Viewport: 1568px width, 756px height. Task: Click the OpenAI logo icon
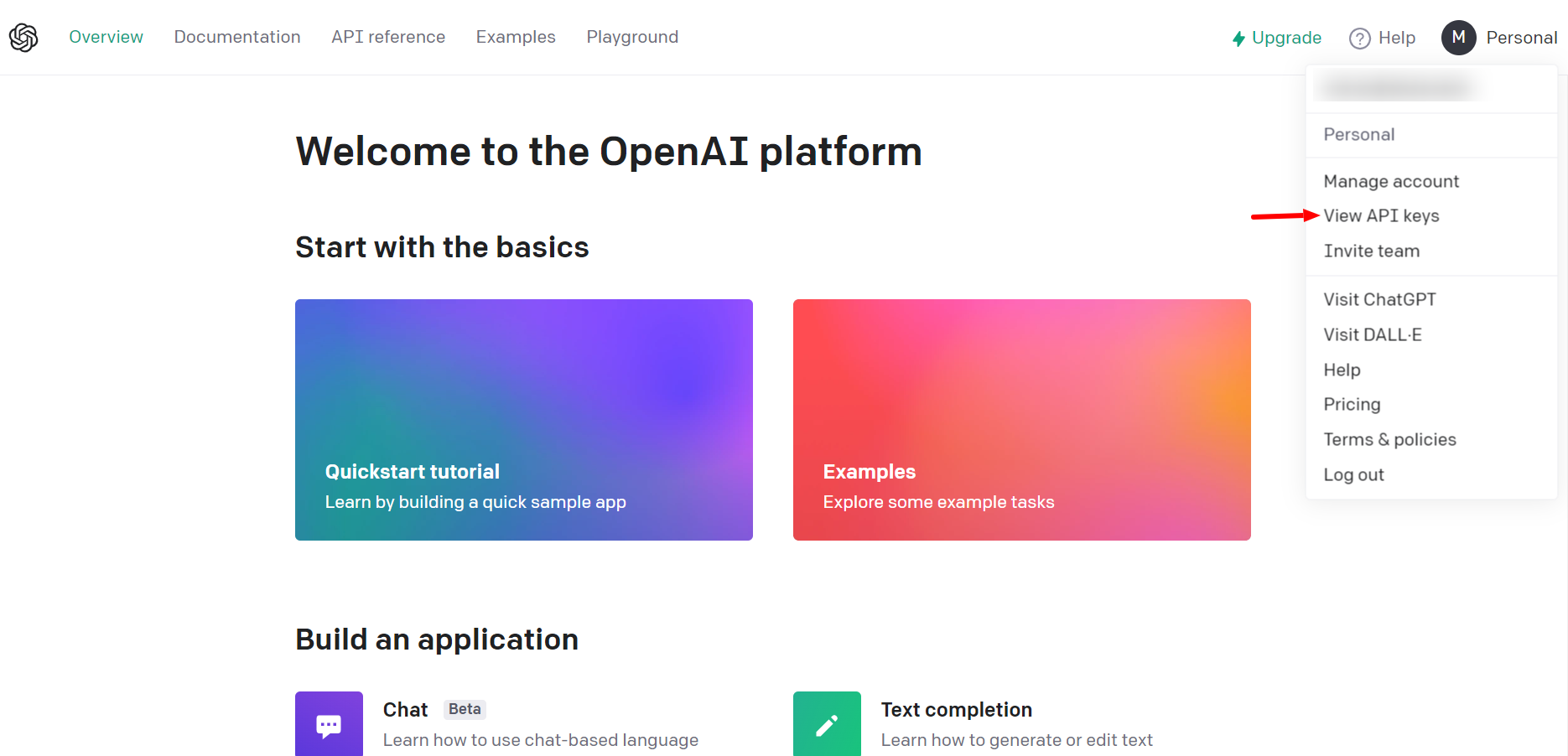pos(23,37)
